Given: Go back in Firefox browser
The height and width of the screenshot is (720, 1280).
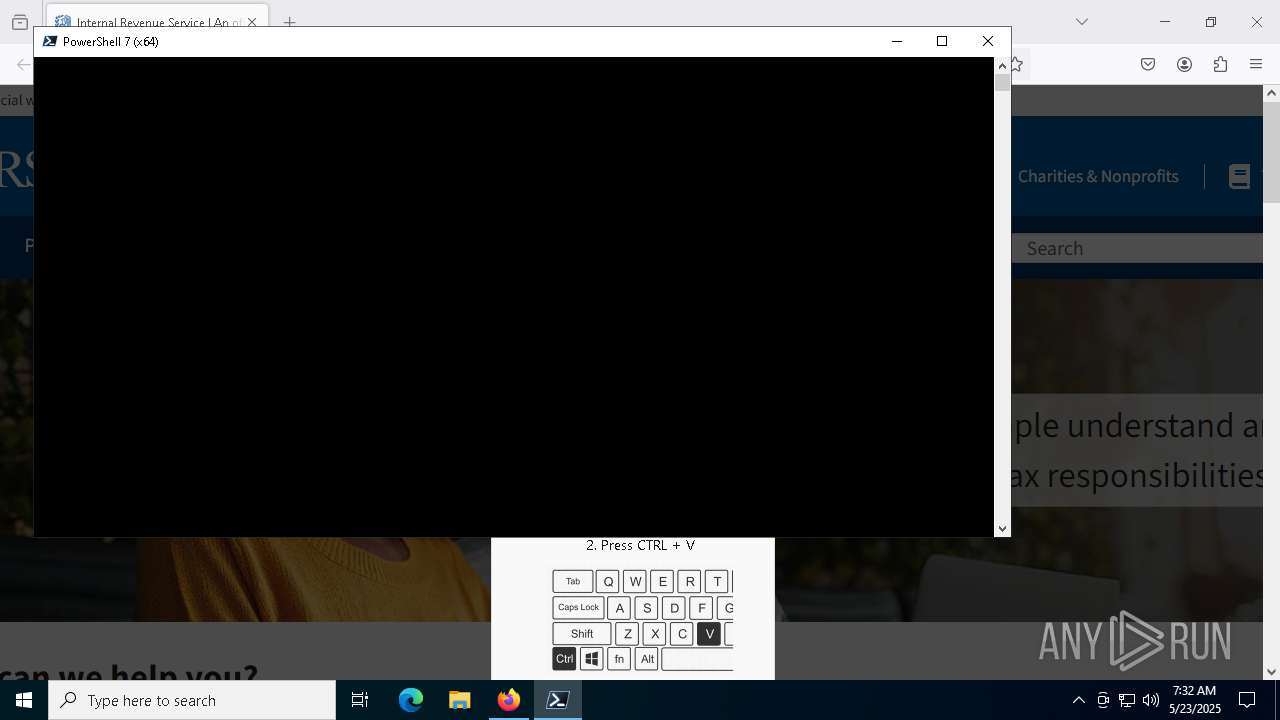Looking at the screenshot, I should point(24,64).
